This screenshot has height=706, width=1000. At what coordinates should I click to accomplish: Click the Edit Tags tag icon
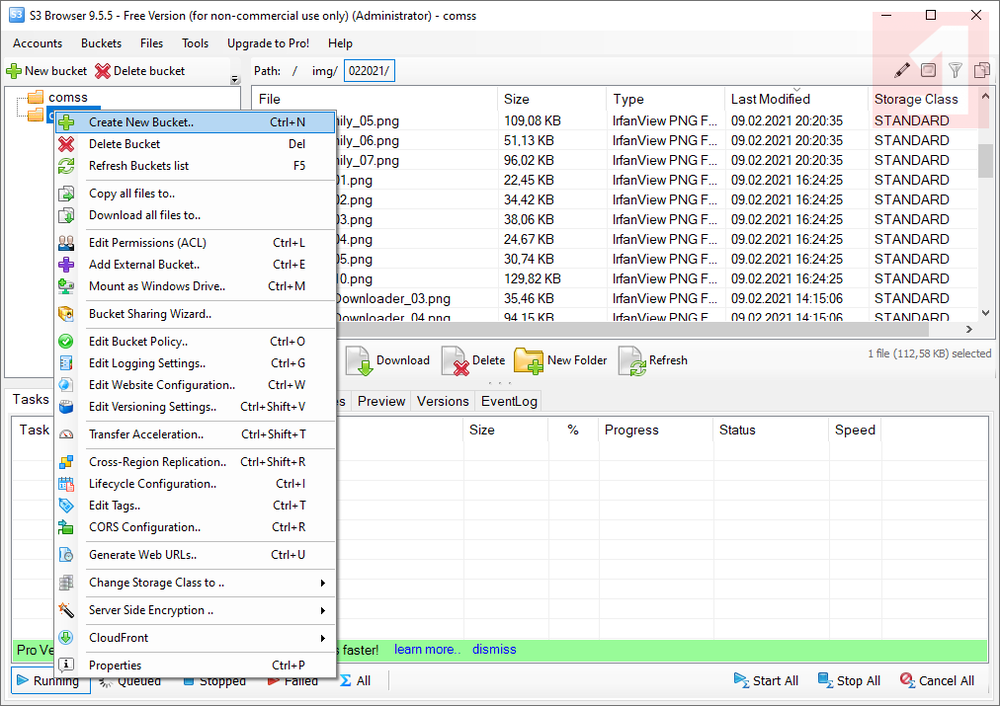click(66, 506)
